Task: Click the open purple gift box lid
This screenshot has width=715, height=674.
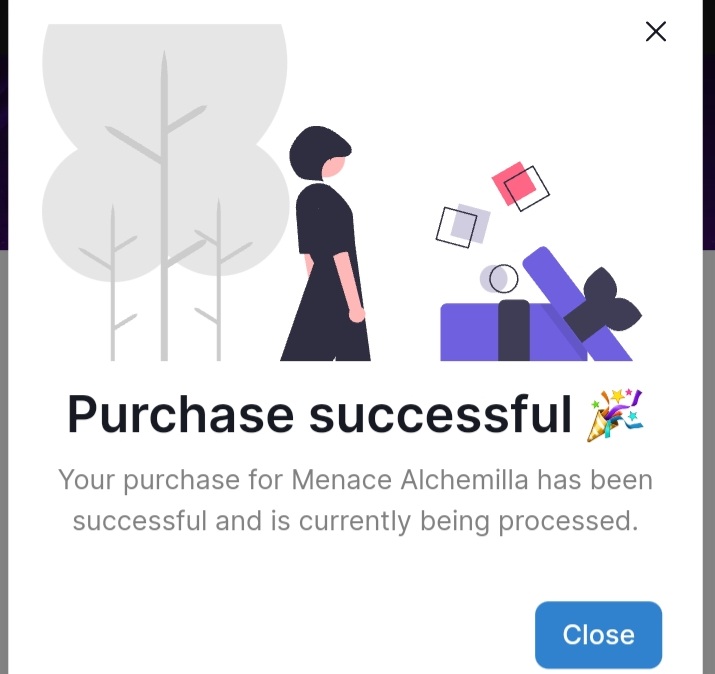Action: 577,303
